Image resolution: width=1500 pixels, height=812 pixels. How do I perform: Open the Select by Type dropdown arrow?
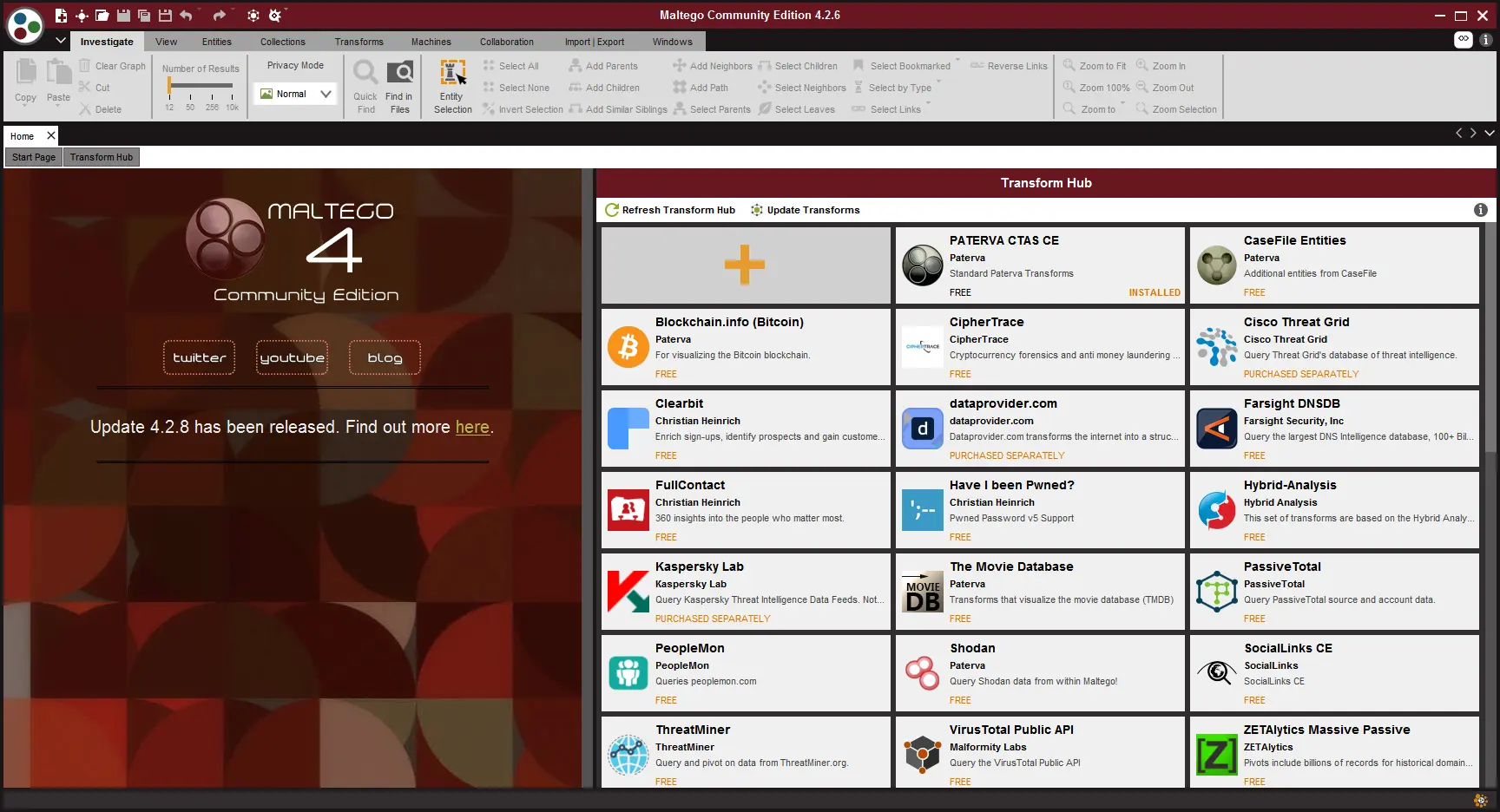[938, 82]
